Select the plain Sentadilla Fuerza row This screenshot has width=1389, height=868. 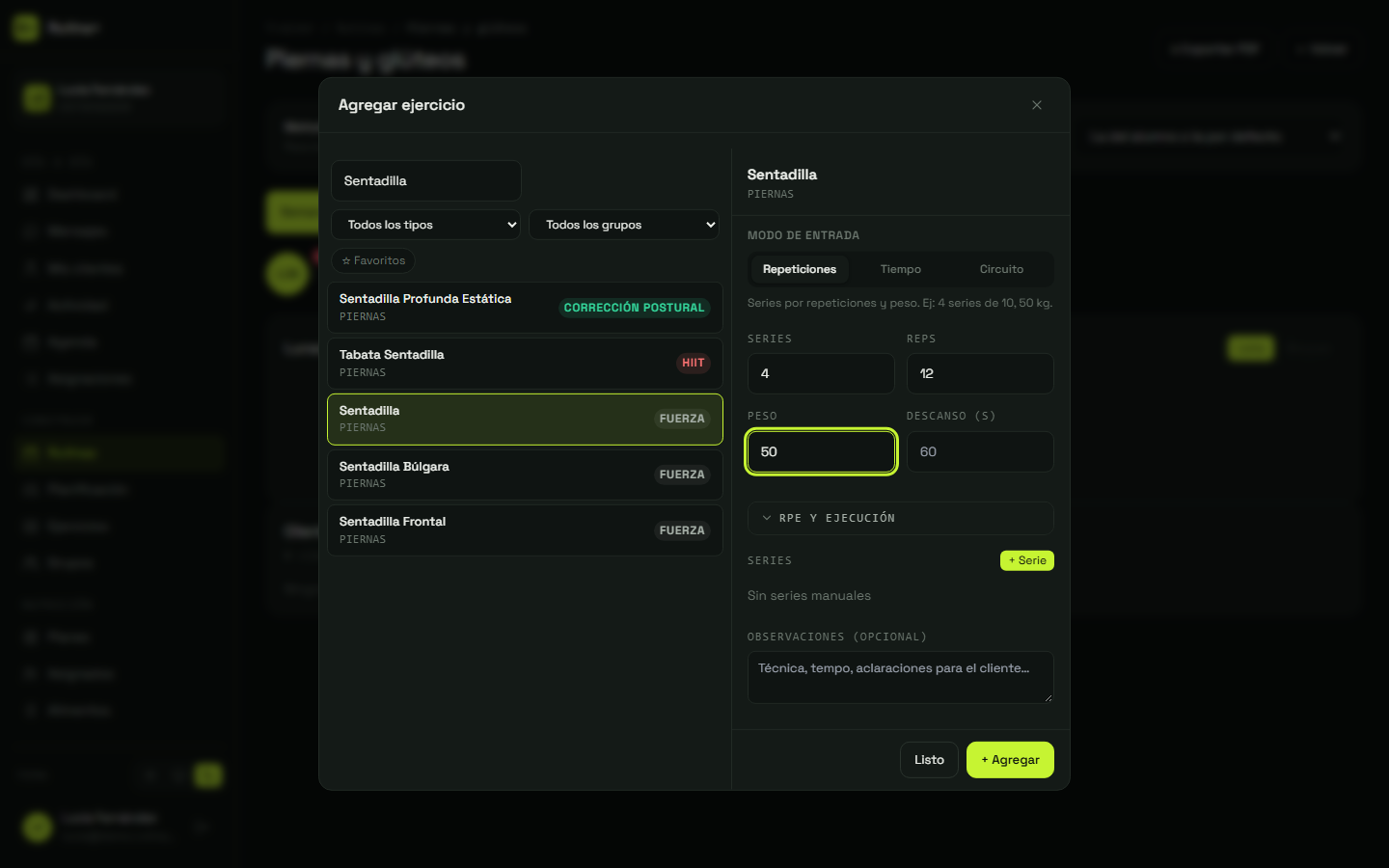525,419
